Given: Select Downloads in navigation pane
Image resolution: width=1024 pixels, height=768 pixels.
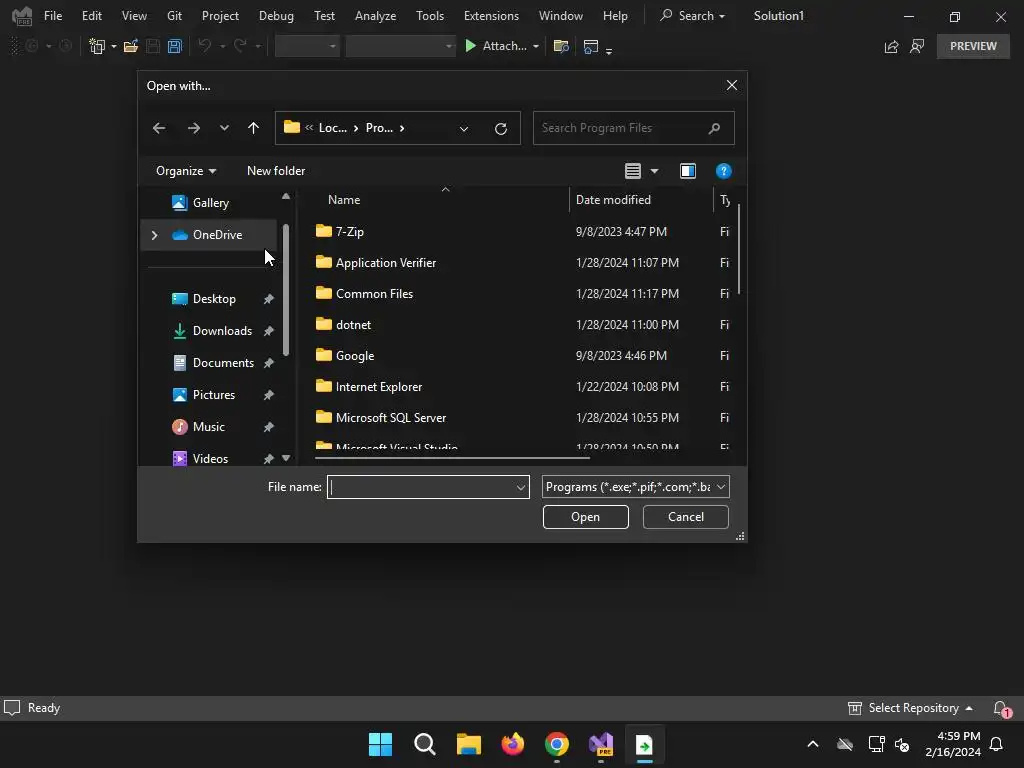Looking at the screenshot, I should [x=222, y=331].
